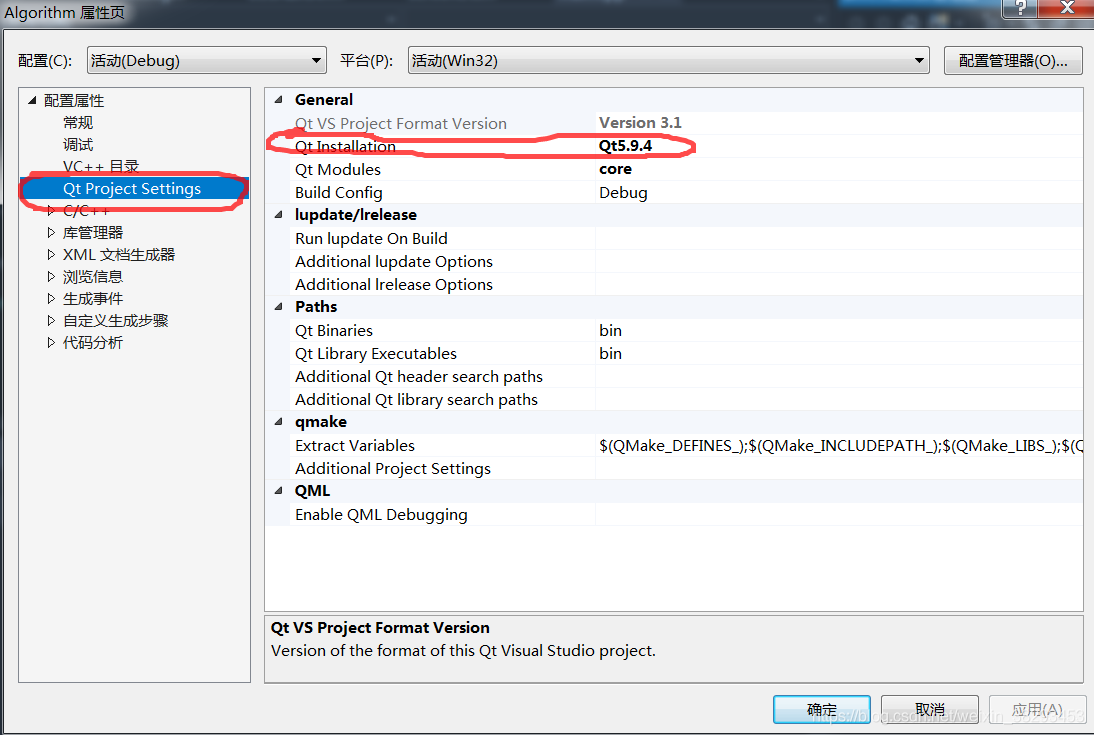The width and height of the screenshot is (1094, 735).
Task: Click the Qt5.9.4 installation value
Action: 625,146
